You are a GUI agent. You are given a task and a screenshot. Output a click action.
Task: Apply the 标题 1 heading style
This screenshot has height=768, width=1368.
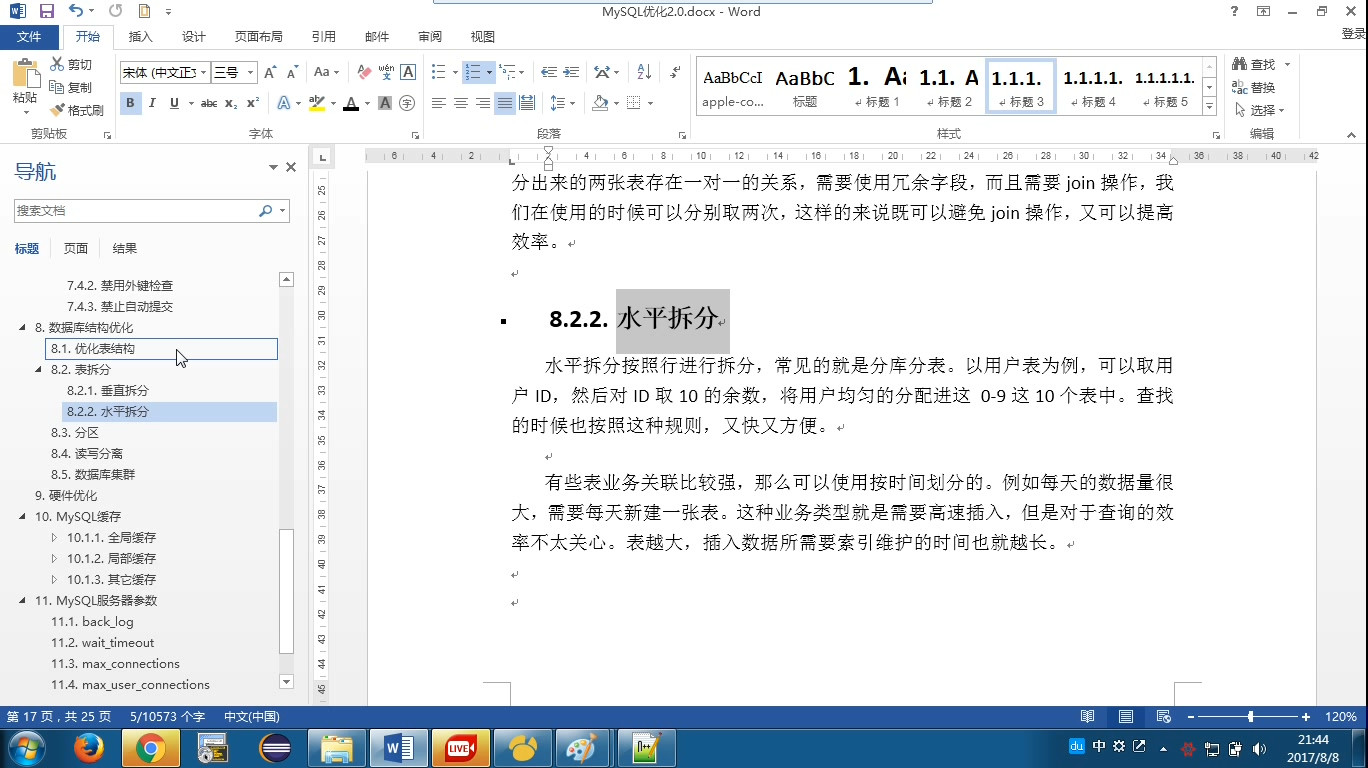click(877, 87)
